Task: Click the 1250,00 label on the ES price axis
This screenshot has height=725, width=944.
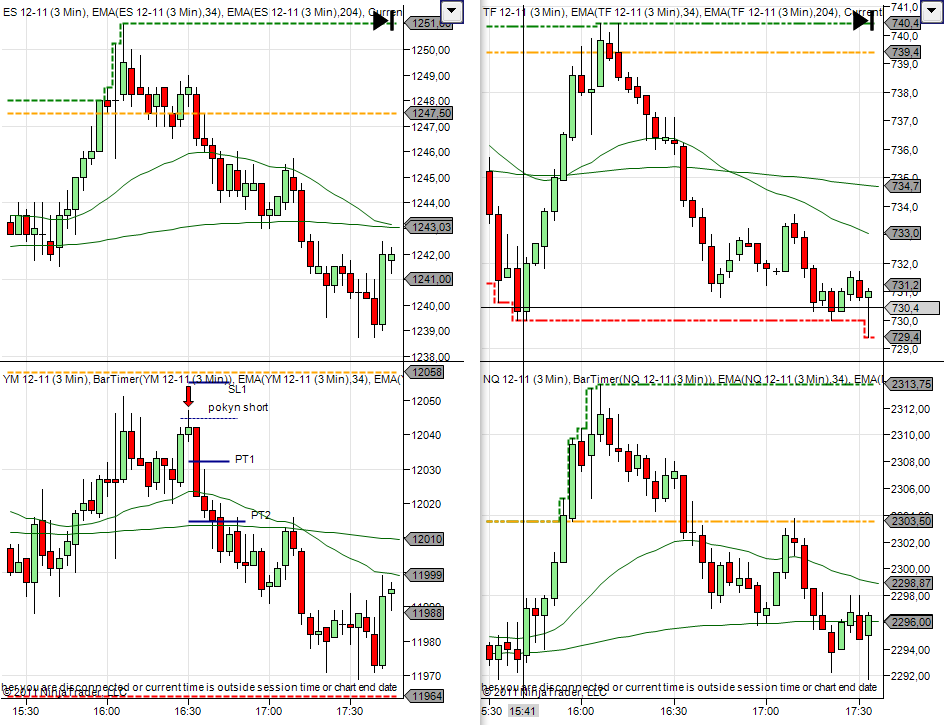Action: (x=430, y=50)
